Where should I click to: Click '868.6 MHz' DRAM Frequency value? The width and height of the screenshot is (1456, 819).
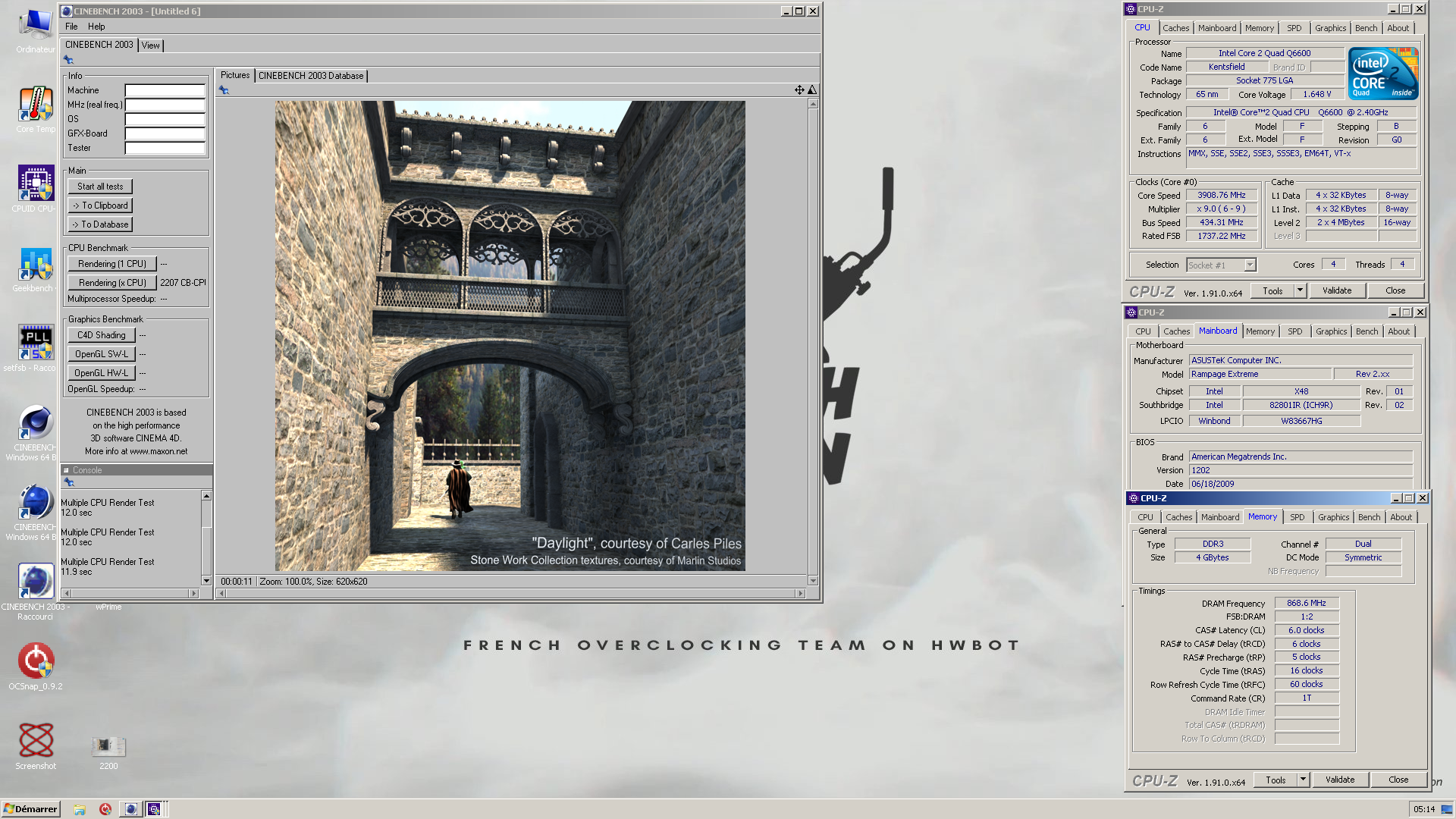[x=1307, y=604]
